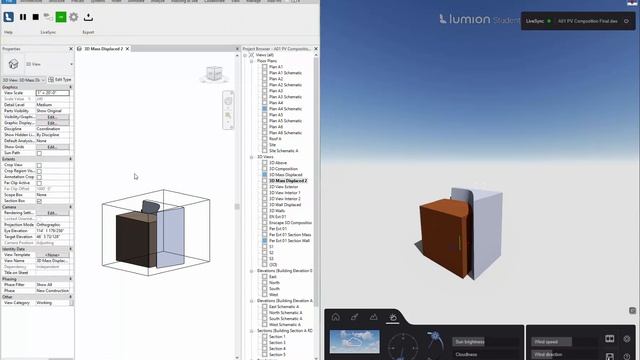Open the East elevation in Project Browser
The image size is (640, 360).
(273, 277)
